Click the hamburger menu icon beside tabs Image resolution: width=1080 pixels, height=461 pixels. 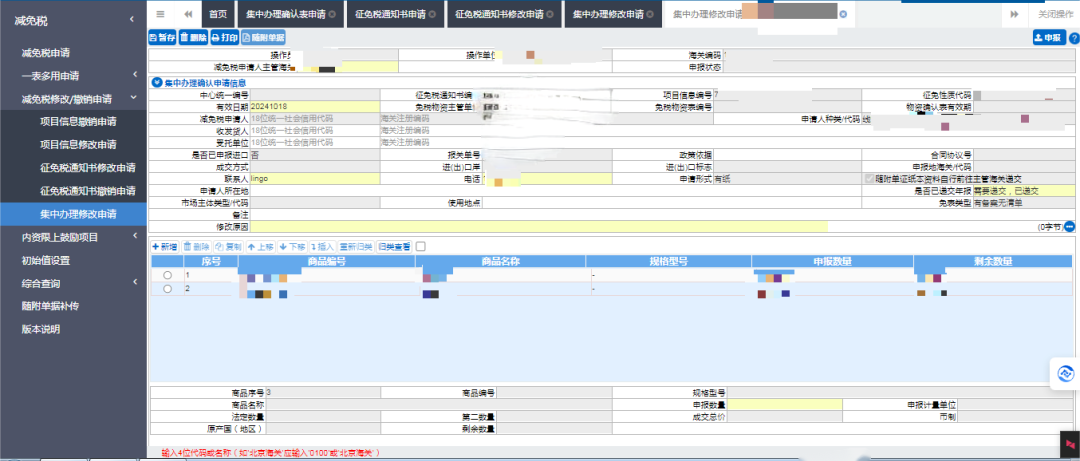pyautogui.click(x=161, y=14)
